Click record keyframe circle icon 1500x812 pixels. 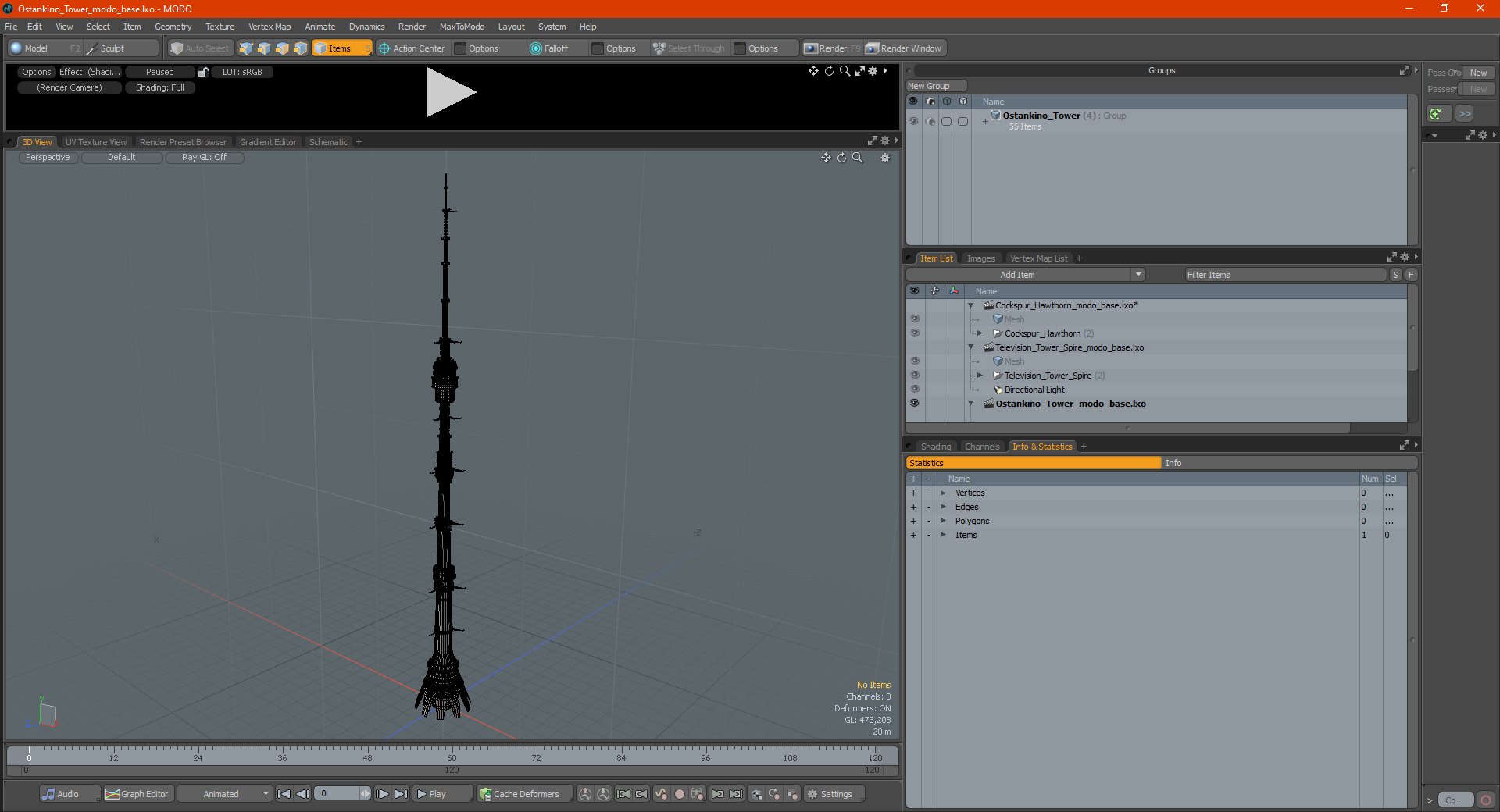680,794
